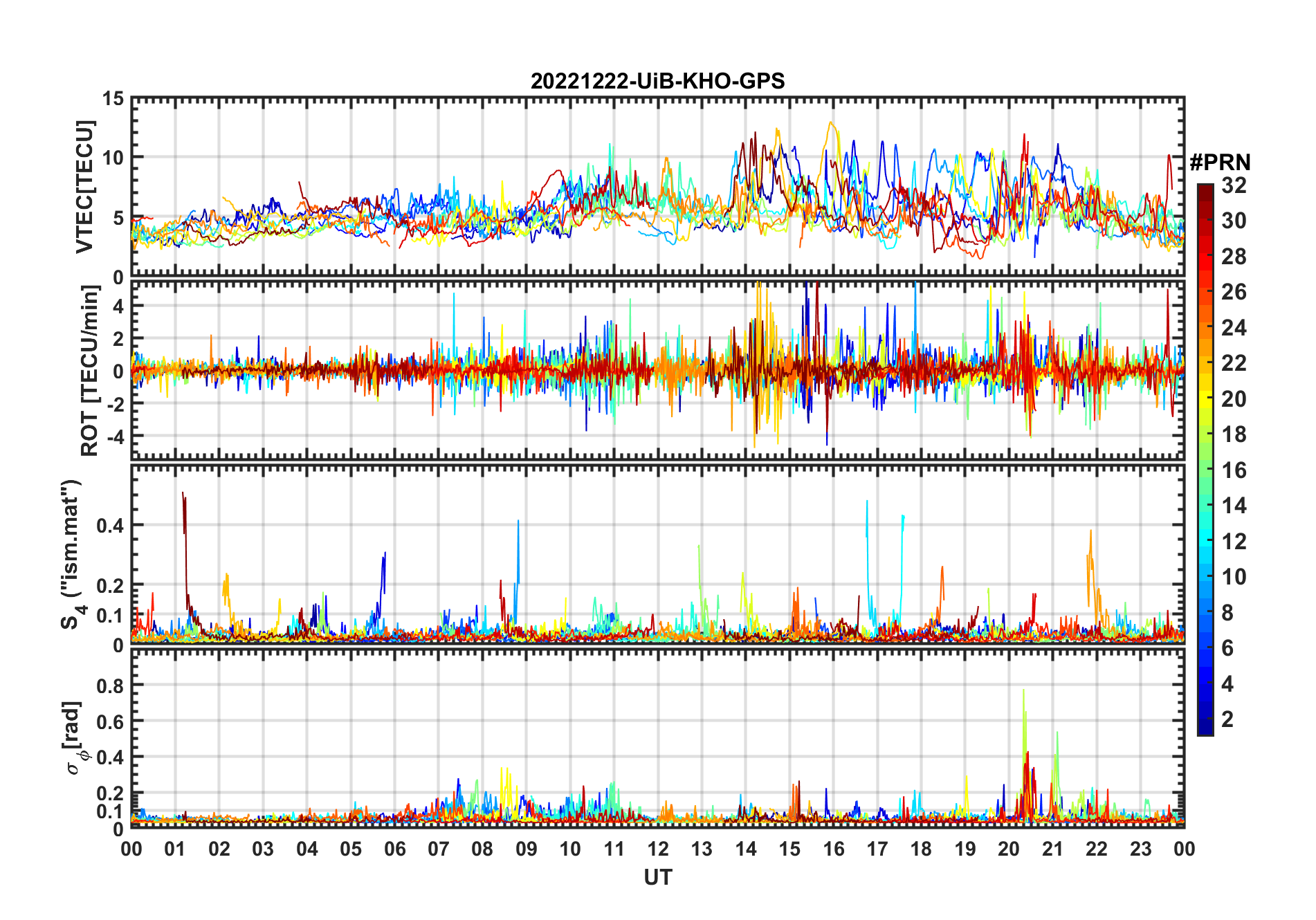Select colorbar tick label 26

1234,292
